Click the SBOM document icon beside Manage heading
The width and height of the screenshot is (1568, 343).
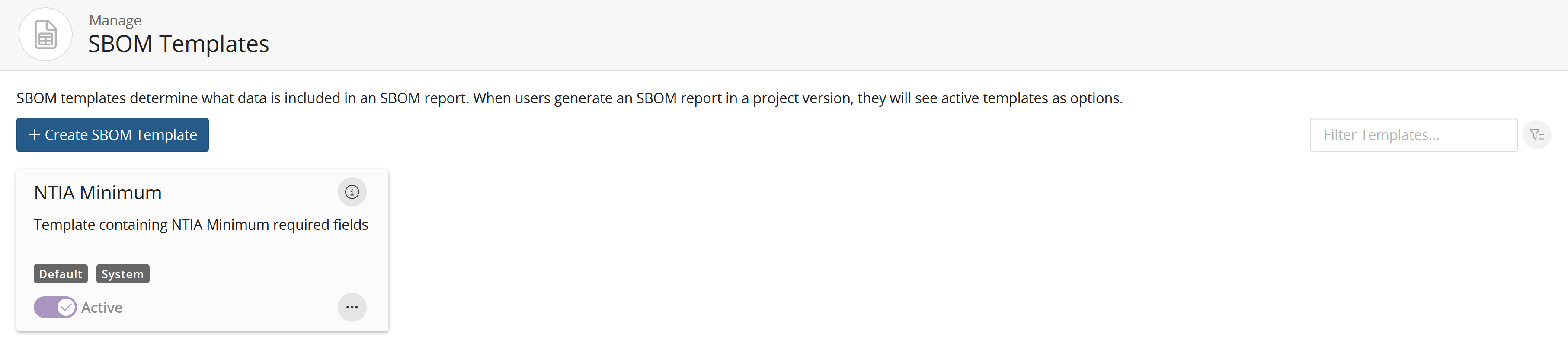pos(46,35)
